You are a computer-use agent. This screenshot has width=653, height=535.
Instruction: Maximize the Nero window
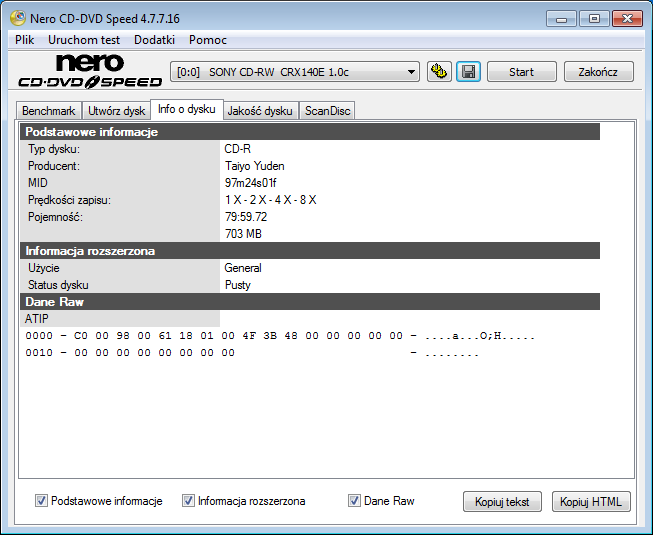pos(594,19)
